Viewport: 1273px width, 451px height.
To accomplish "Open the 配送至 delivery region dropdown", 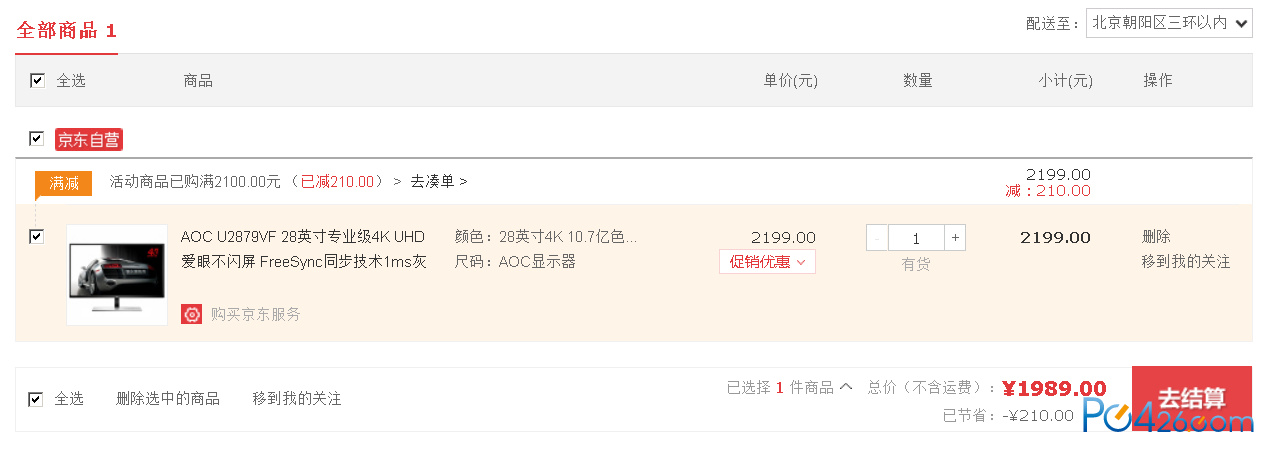I will tap(1169, 23).
